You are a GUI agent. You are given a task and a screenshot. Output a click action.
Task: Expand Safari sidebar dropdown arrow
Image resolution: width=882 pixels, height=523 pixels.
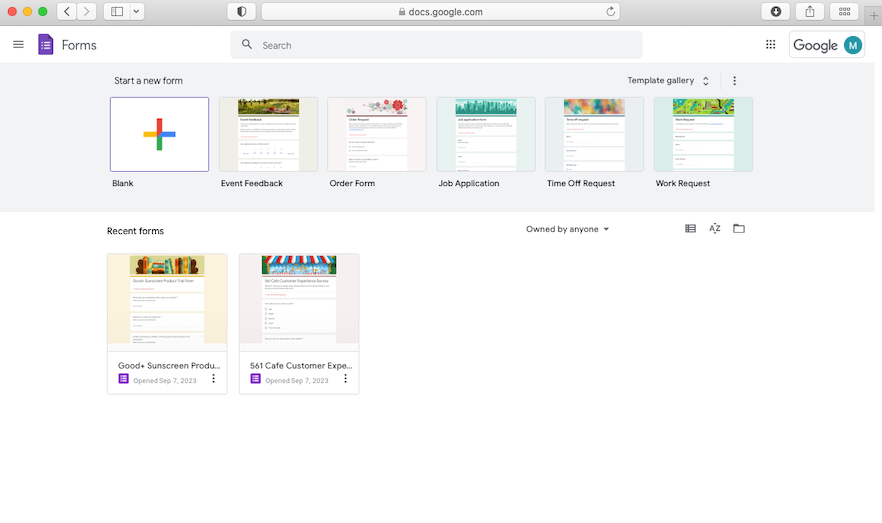[x=136, y=12]
